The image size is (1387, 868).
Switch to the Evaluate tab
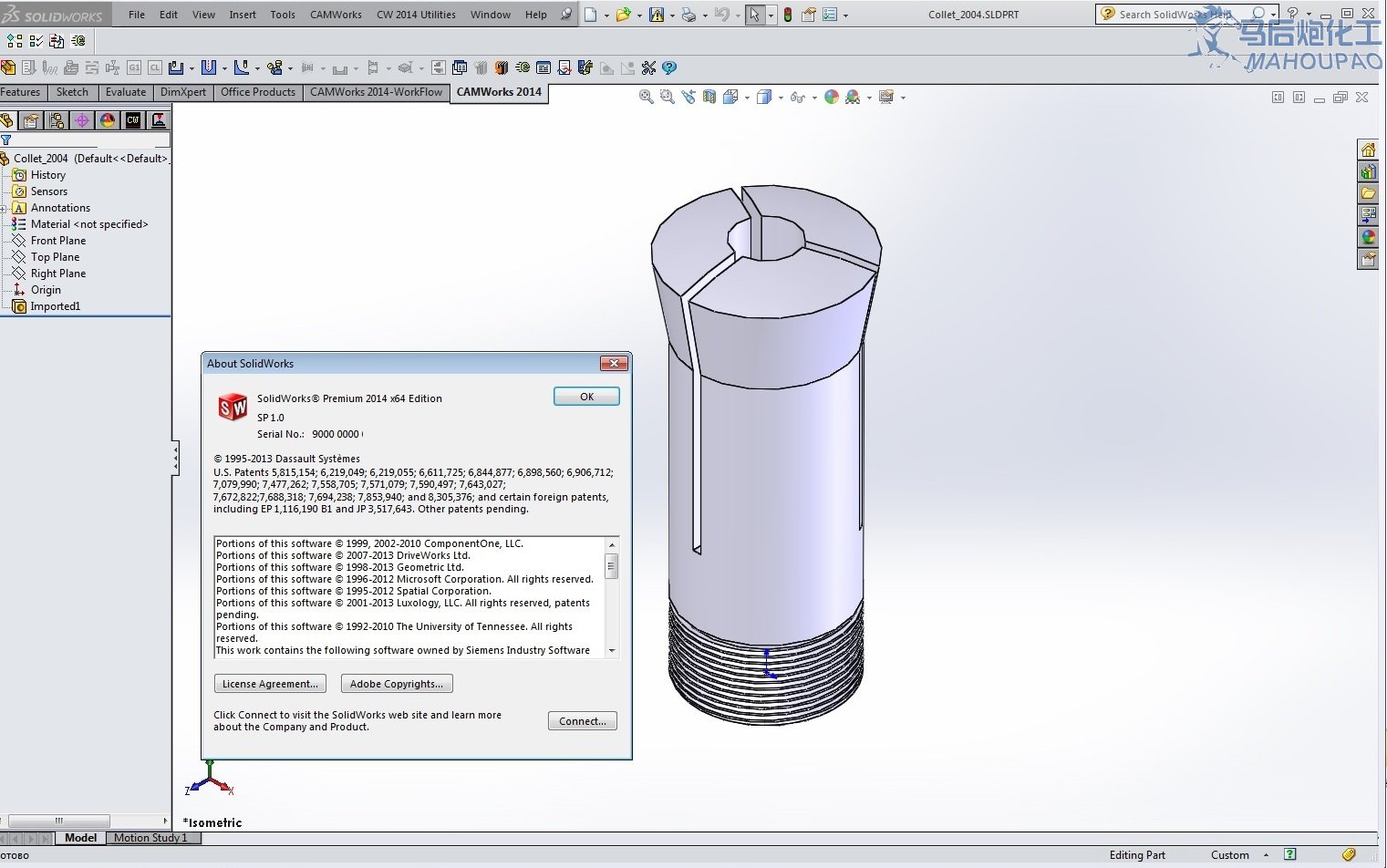tap(125, 92)
